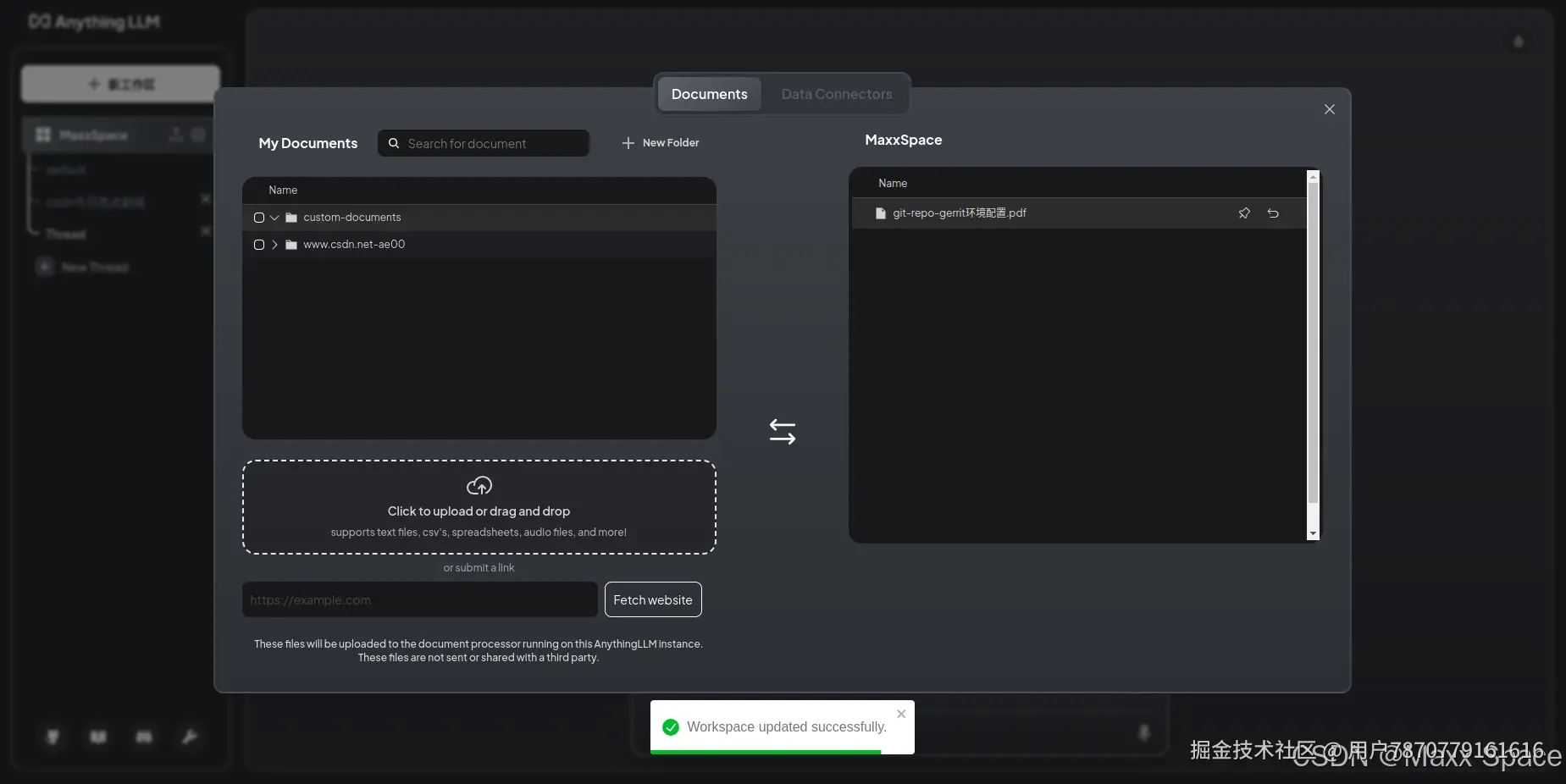Screen dimensions: 1566x784
Task: Click the workspace list scrollbar down arrow
Action: [x=1313, y=534]
